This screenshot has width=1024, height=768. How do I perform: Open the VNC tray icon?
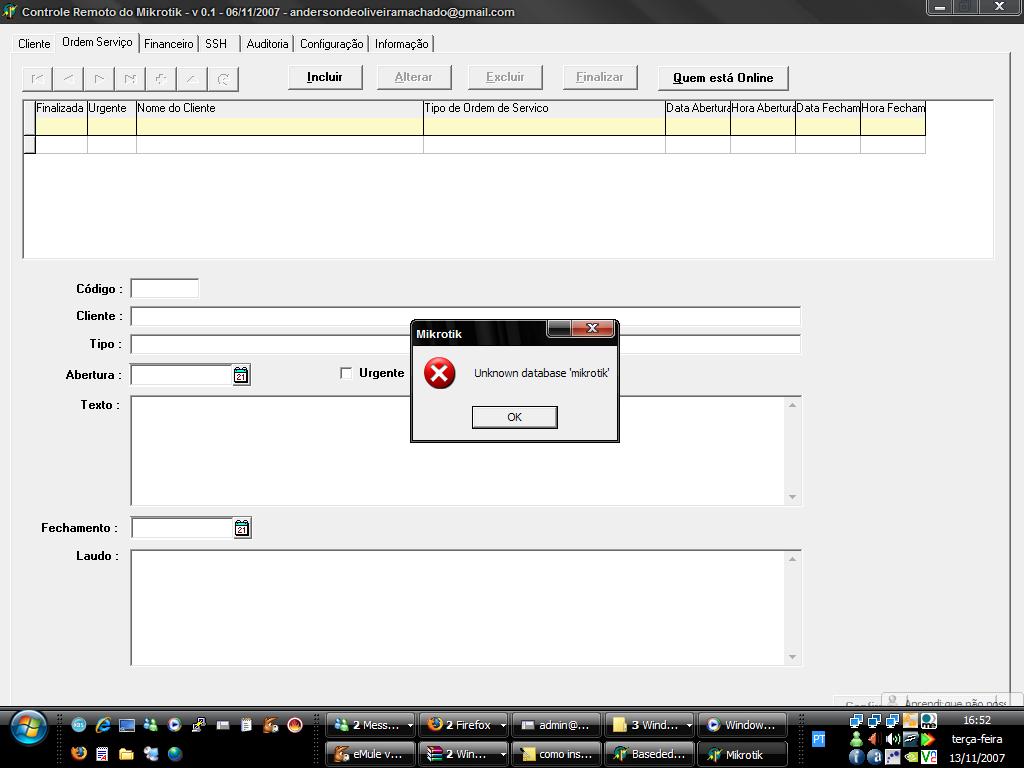pos(928,758)
